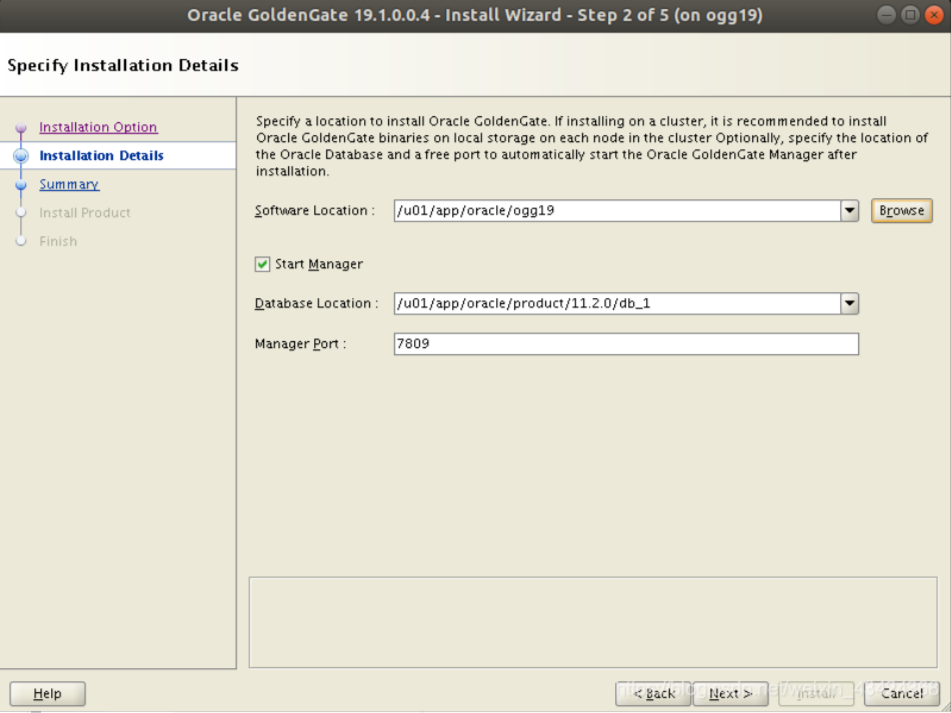Click the disabled Install button
The width and height of the screenshot is (951, 713).
[816, 694]
